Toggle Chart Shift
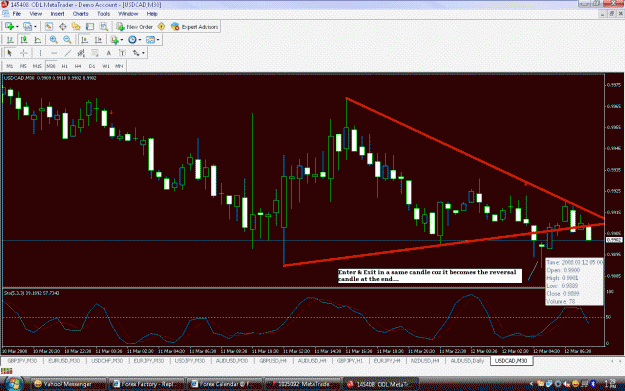The height and width of the screenshot is (391, 625). (98, 40)
